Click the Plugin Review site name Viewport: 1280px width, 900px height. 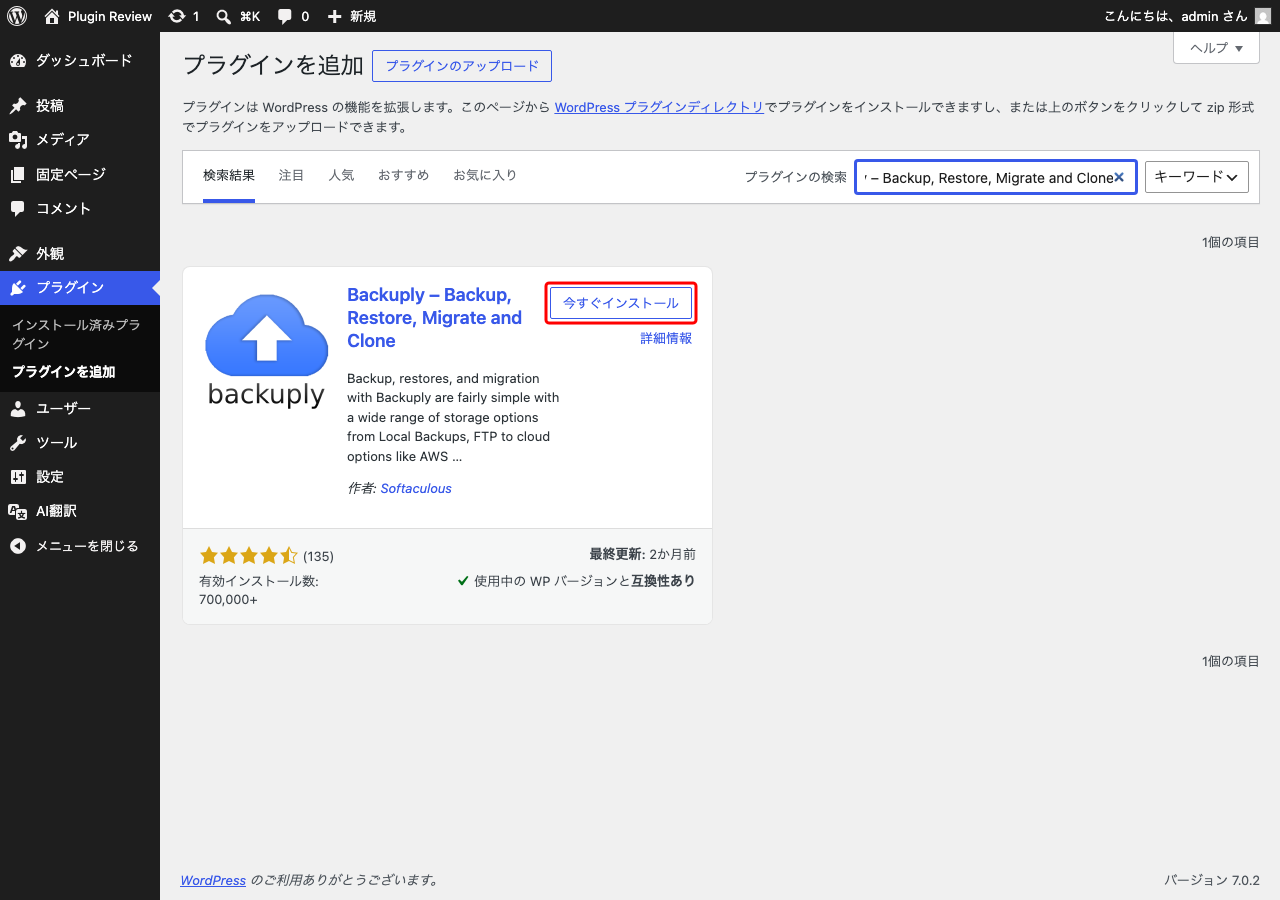click(110, 16)
